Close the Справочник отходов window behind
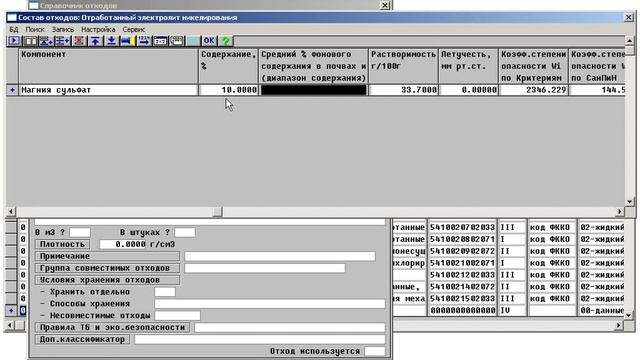The width and height of the screenshot is (640, 360). [x=385, y=5]
